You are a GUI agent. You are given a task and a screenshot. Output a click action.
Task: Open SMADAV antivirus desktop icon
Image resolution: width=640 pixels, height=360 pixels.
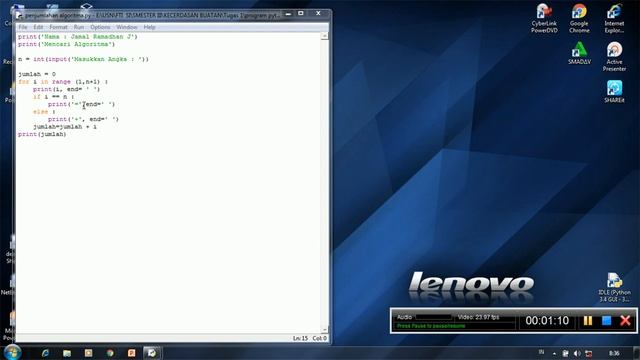[x=579, y=53]
